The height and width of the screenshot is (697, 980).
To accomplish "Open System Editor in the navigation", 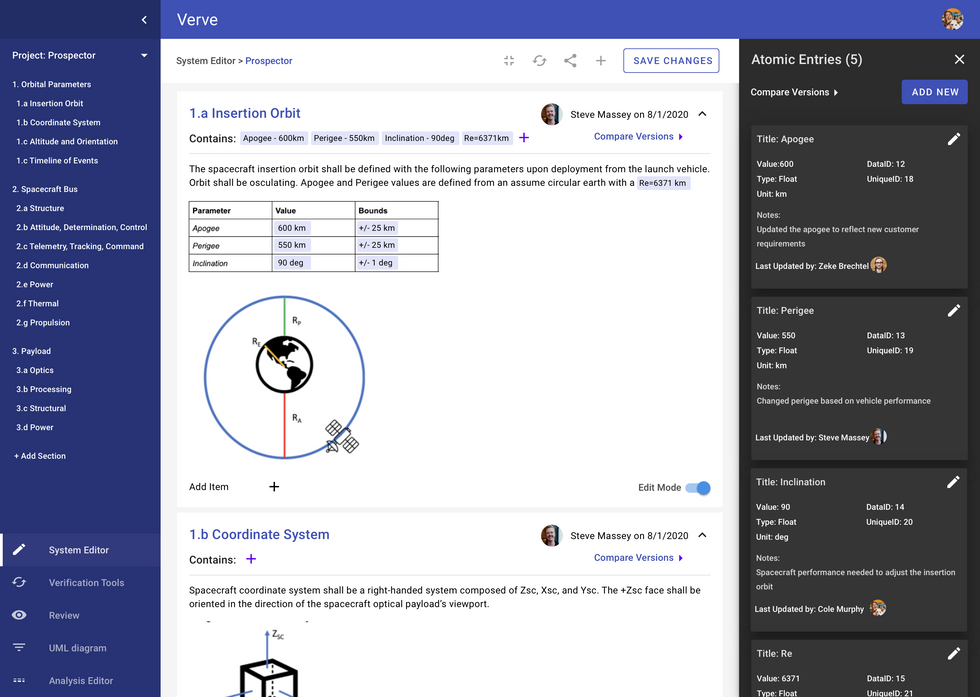I will 80,550.
